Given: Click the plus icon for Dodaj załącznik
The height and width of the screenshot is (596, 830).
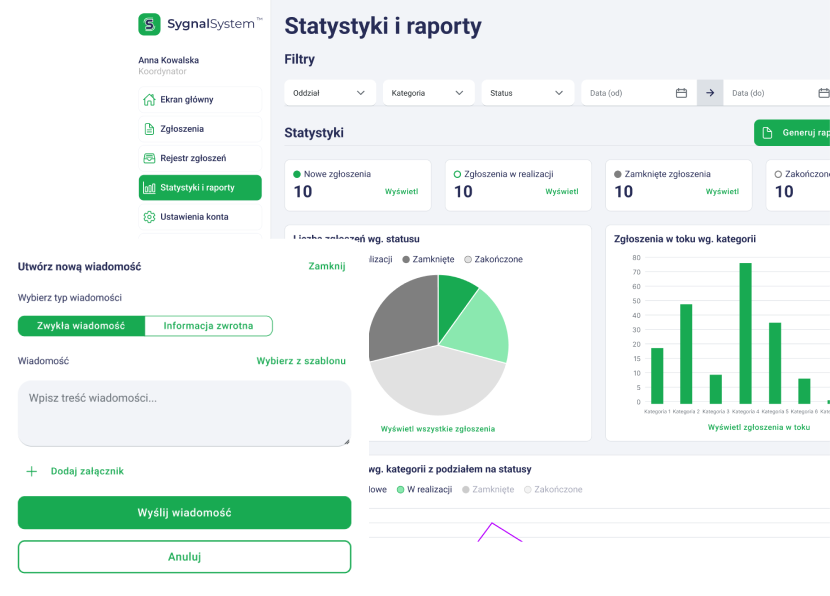Looking at the screenshot, I should pyautogui.click(x=31, y=471).
